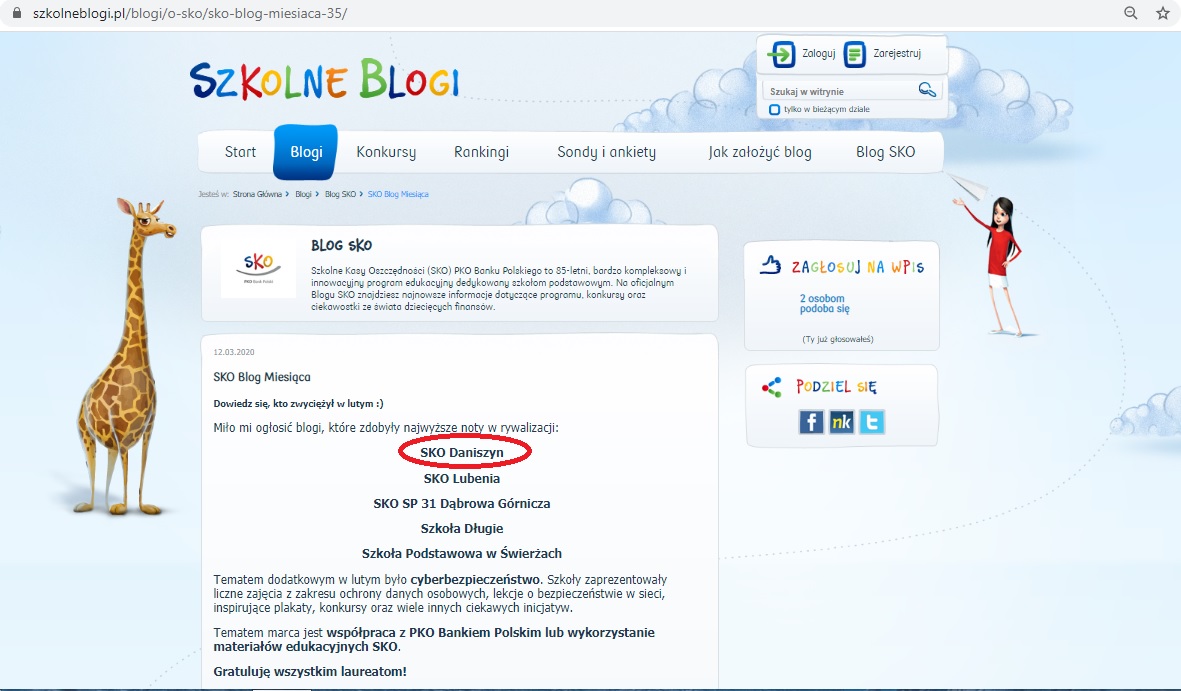Click the Zaloguj link text
Screen dimensions: 1181x691
819,54
